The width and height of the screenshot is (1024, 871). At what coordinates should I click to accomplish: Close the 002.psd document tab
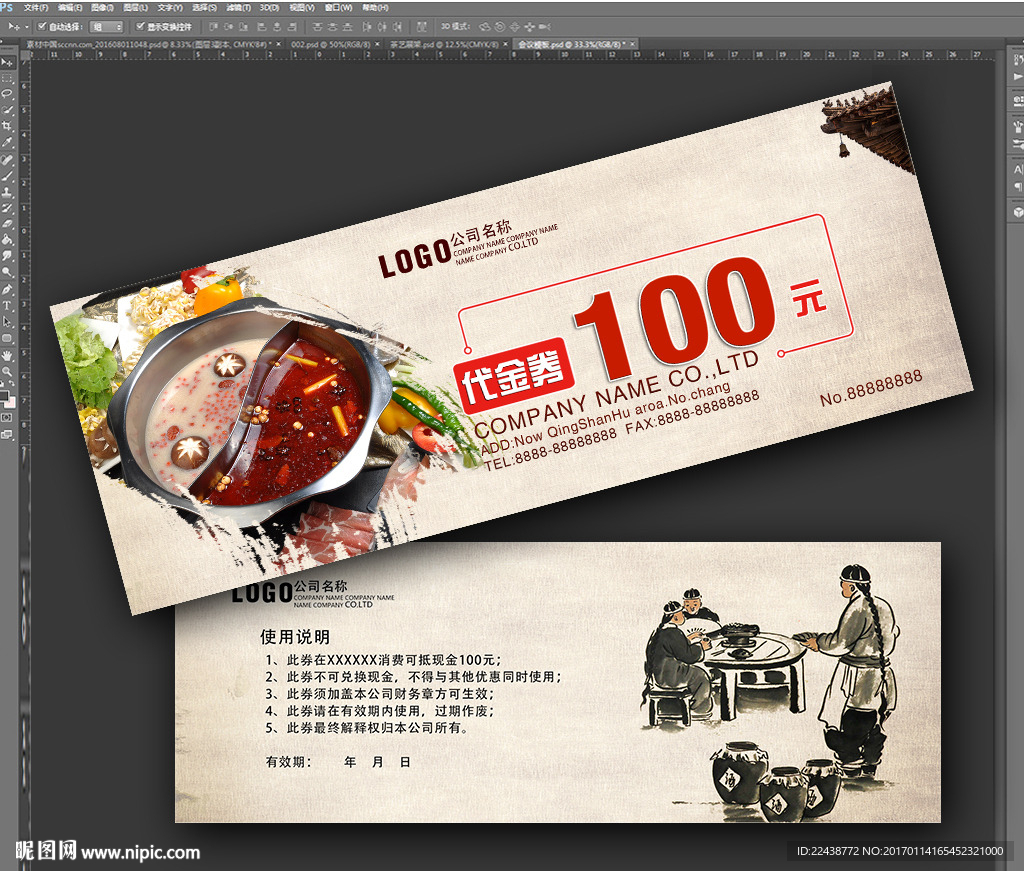pos(377,44)
